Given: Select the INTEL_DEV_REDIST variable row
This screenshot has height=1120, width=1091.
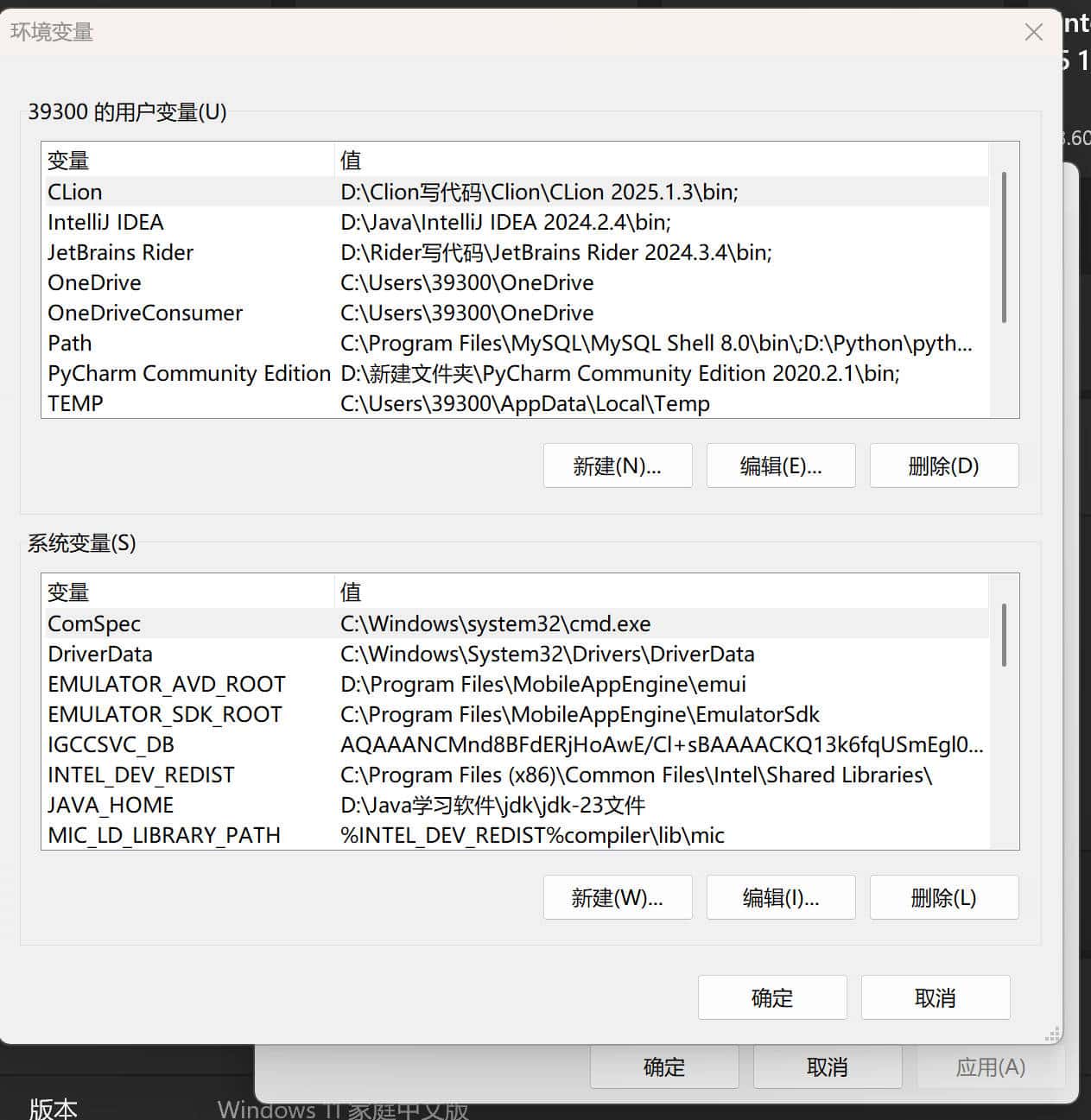Looking at the screenshot, I should [x=515, y=775].
